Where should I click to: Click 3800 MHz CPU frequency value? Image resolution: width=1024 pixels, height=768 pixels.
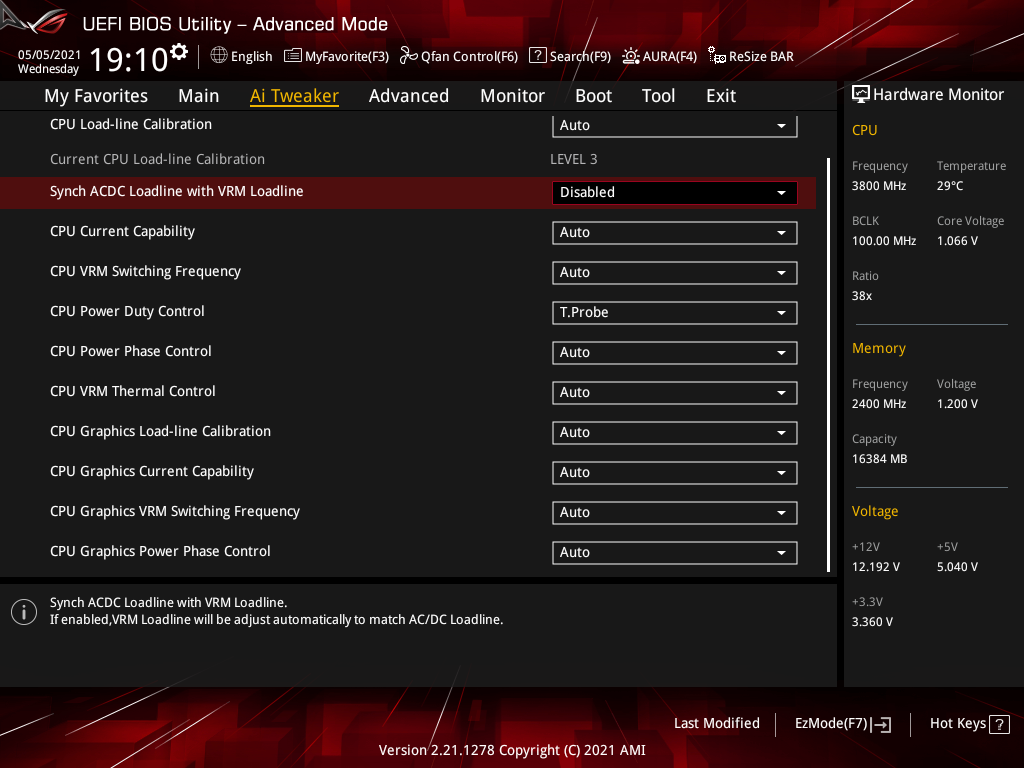tap(878, 186)
